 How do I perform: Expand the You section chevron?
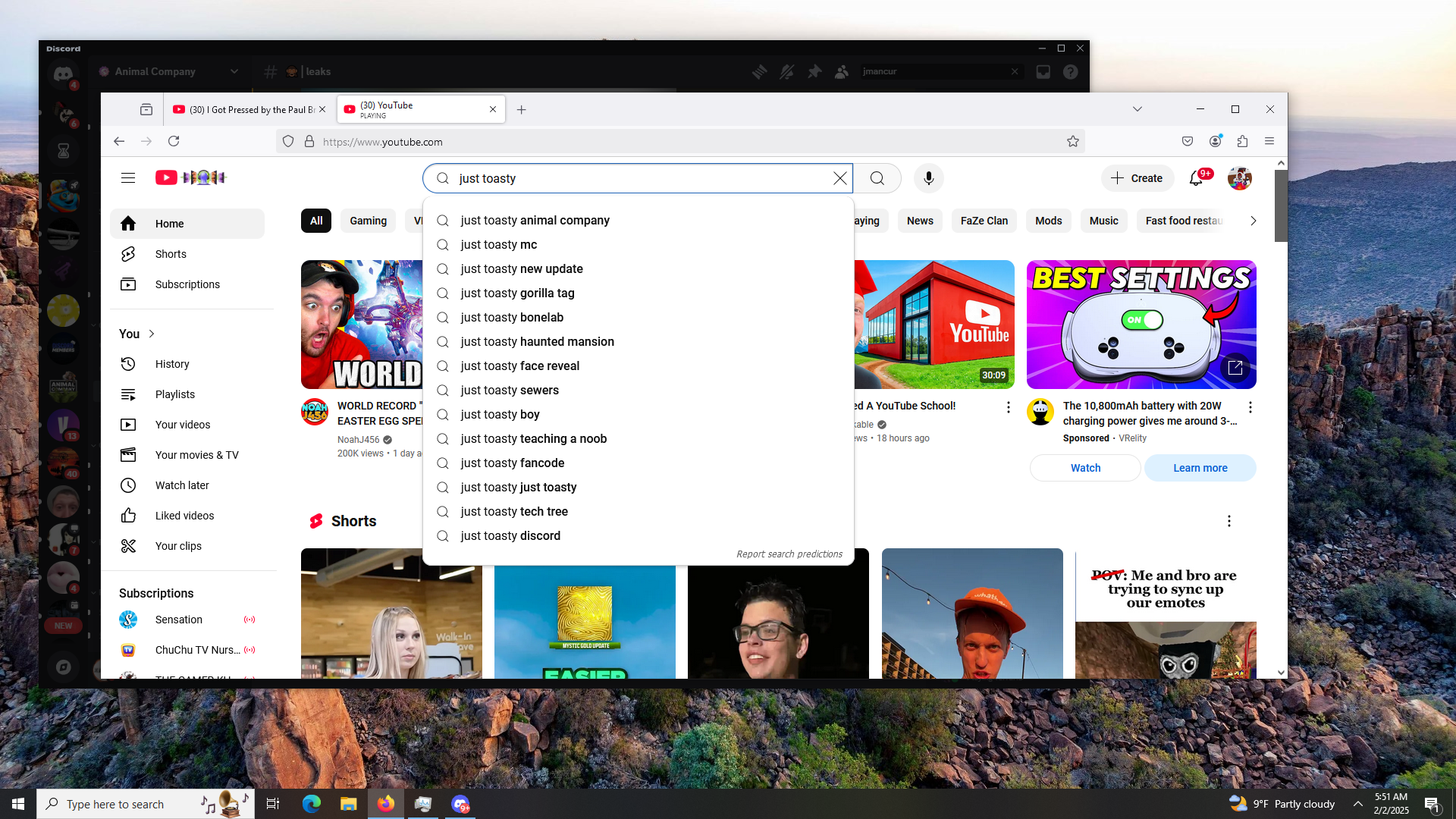(152, 334)
